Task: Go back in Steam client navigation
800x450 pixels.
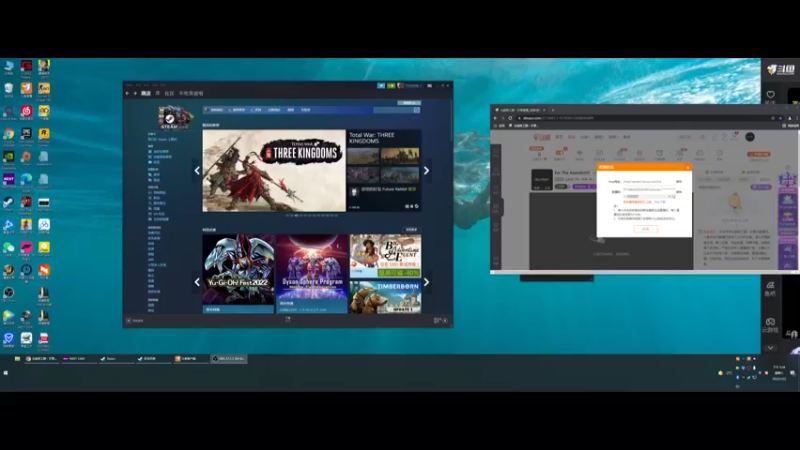Action: (128, 93)
